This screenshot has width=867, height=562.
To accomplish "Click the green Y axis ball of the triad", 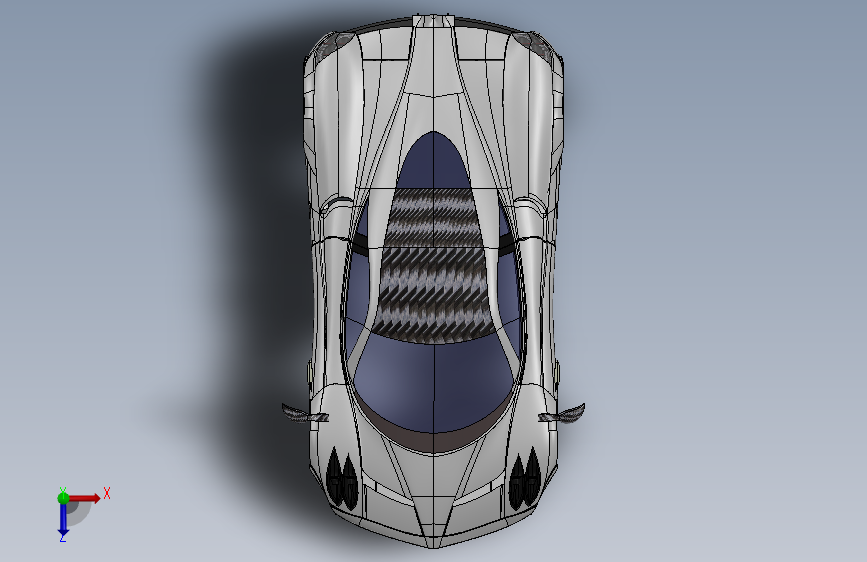I will pyautogui.click(x=63, y=498).
